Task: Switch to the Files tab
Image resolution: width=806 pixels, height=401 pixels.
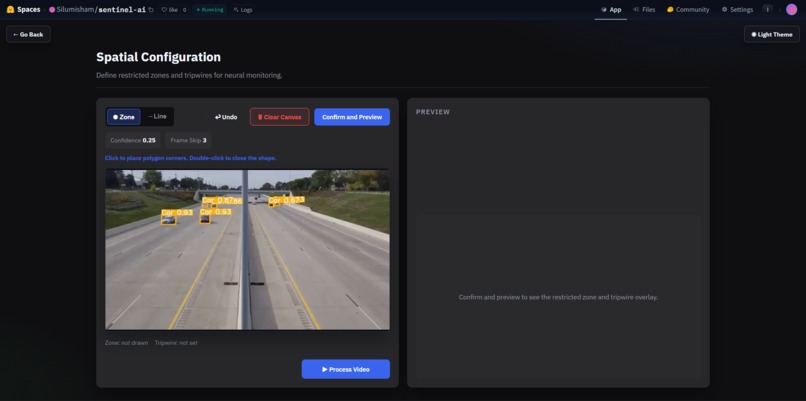Action: click(644, 10)
